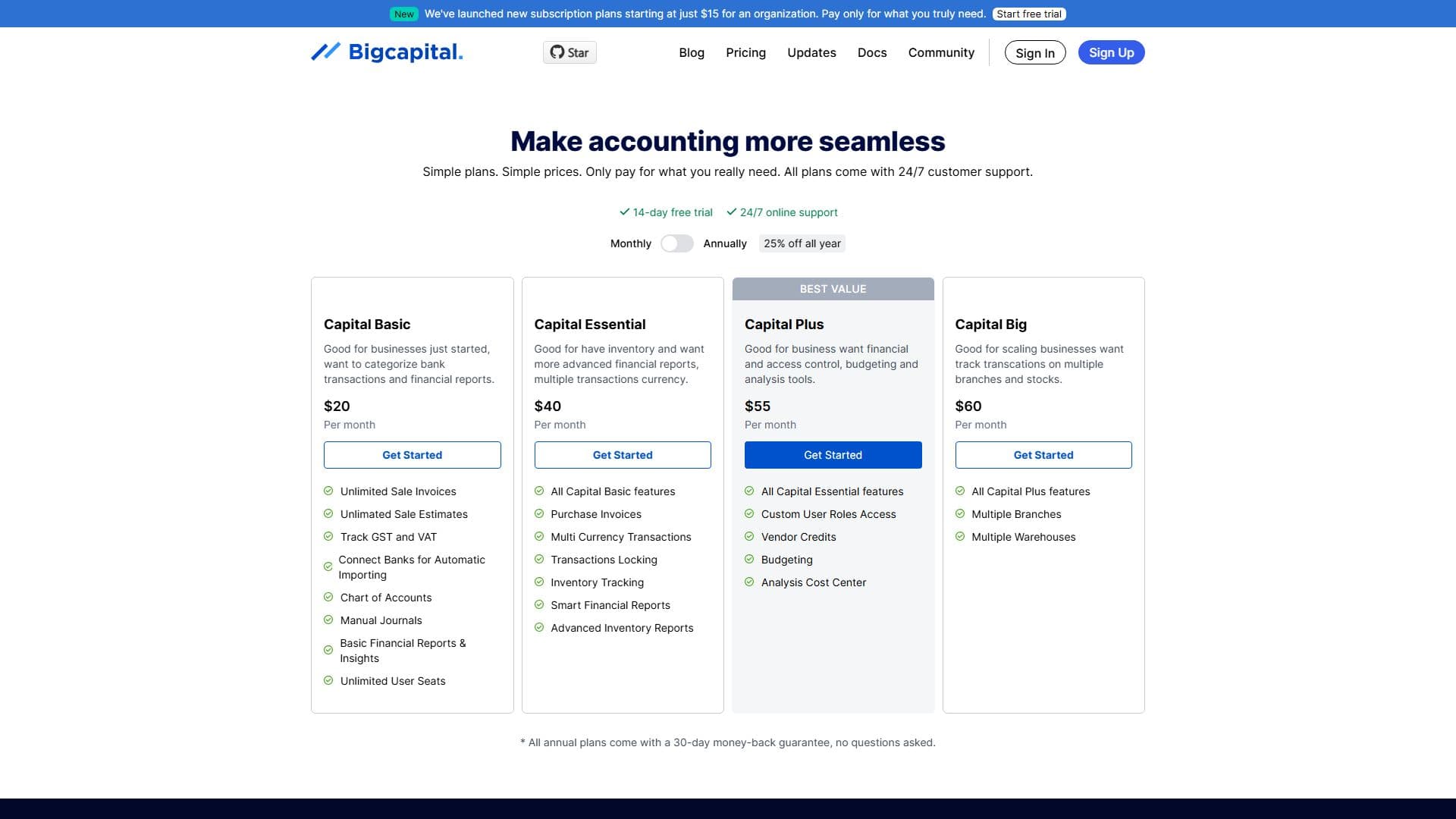1456x819 pixels.
Task: Click check icon beside Purchase Invoices
Action: pyautogui.click(x=539, y=513)
